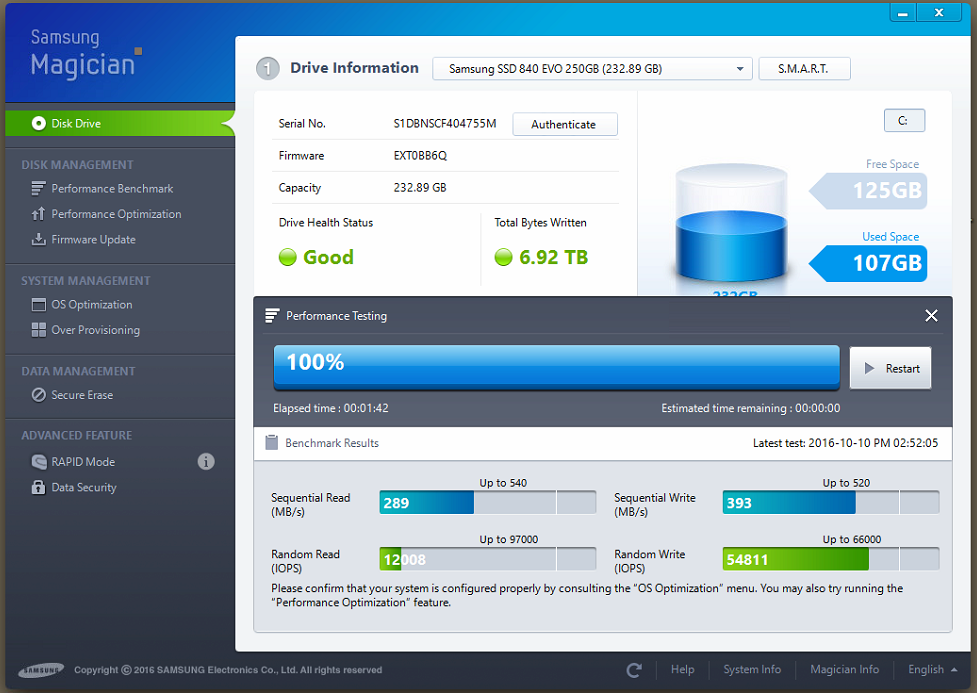Screen dimensions: 977x693
Task: Click the 100% progress bar
Action: [x=556, y=367]
